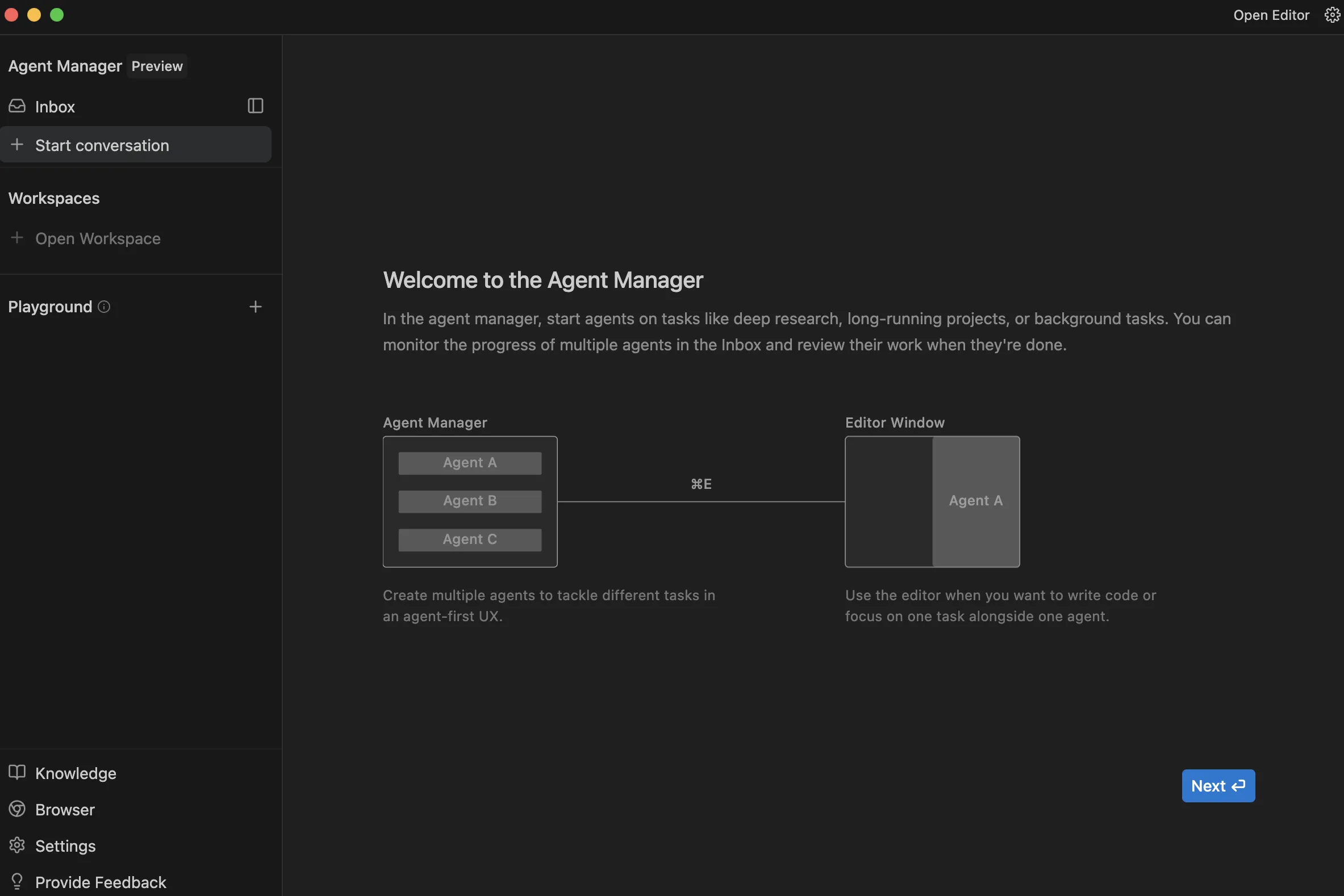Screen dimensions: 1344x896
Task: Click the lightbulb icon for Provide Feedback
Action: pos(16,882)
